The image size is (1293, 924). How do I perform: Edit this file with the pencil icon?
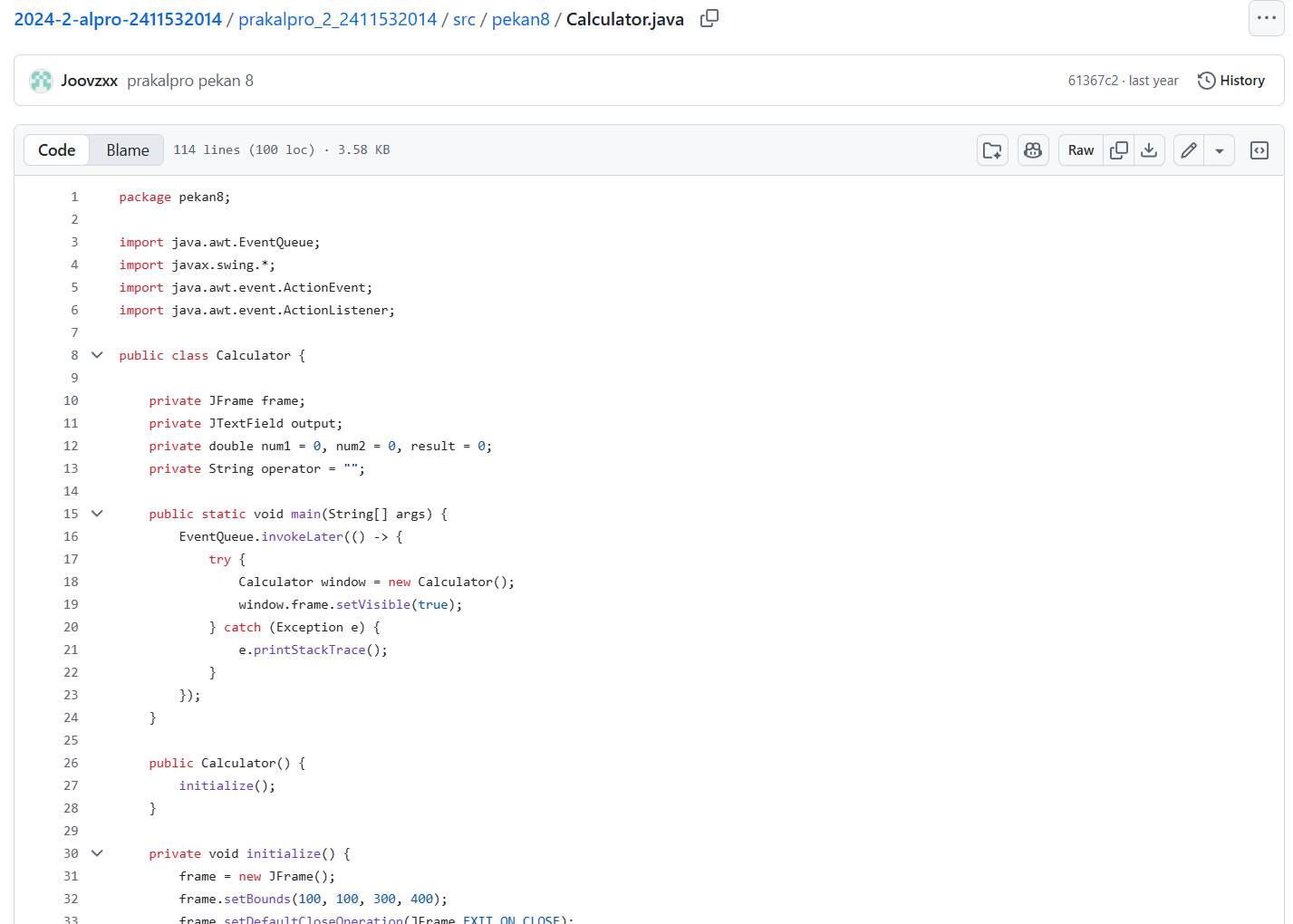pyautogui.click(x=1189, y=150)
